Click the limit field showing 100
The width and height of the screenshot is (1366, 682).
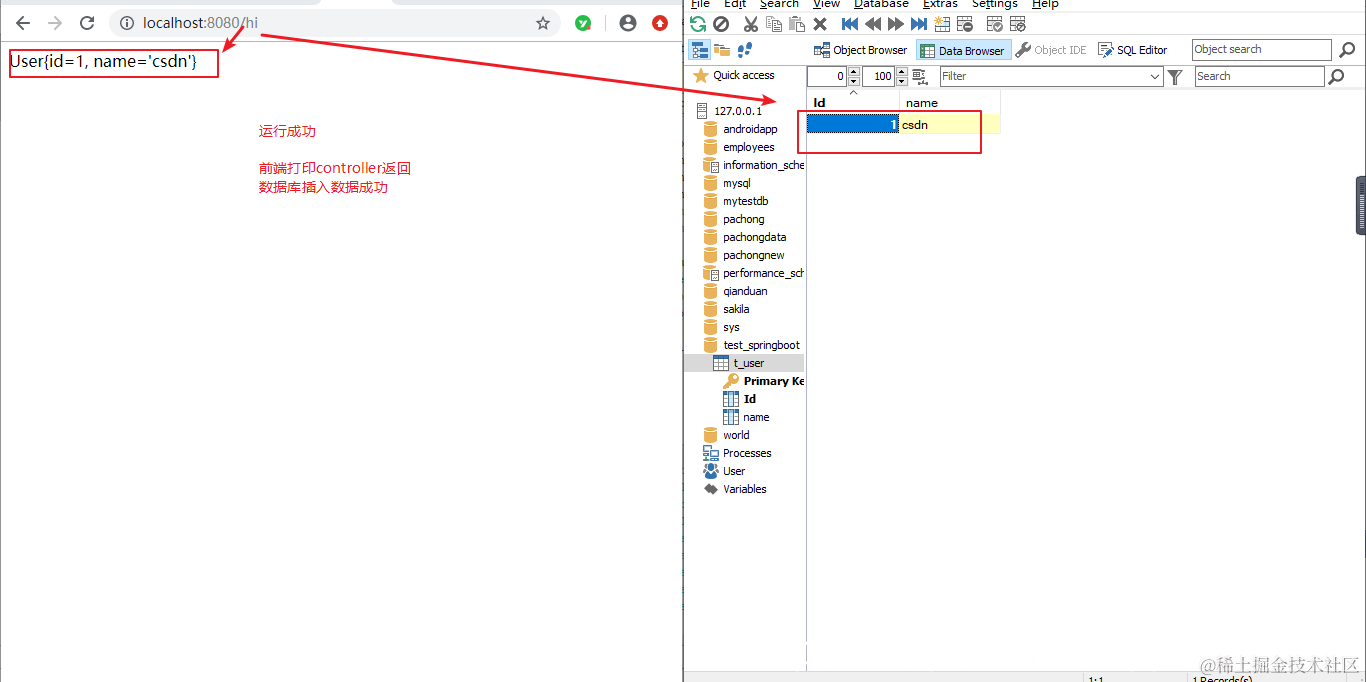pyautogui.click(x=878, y=76)
